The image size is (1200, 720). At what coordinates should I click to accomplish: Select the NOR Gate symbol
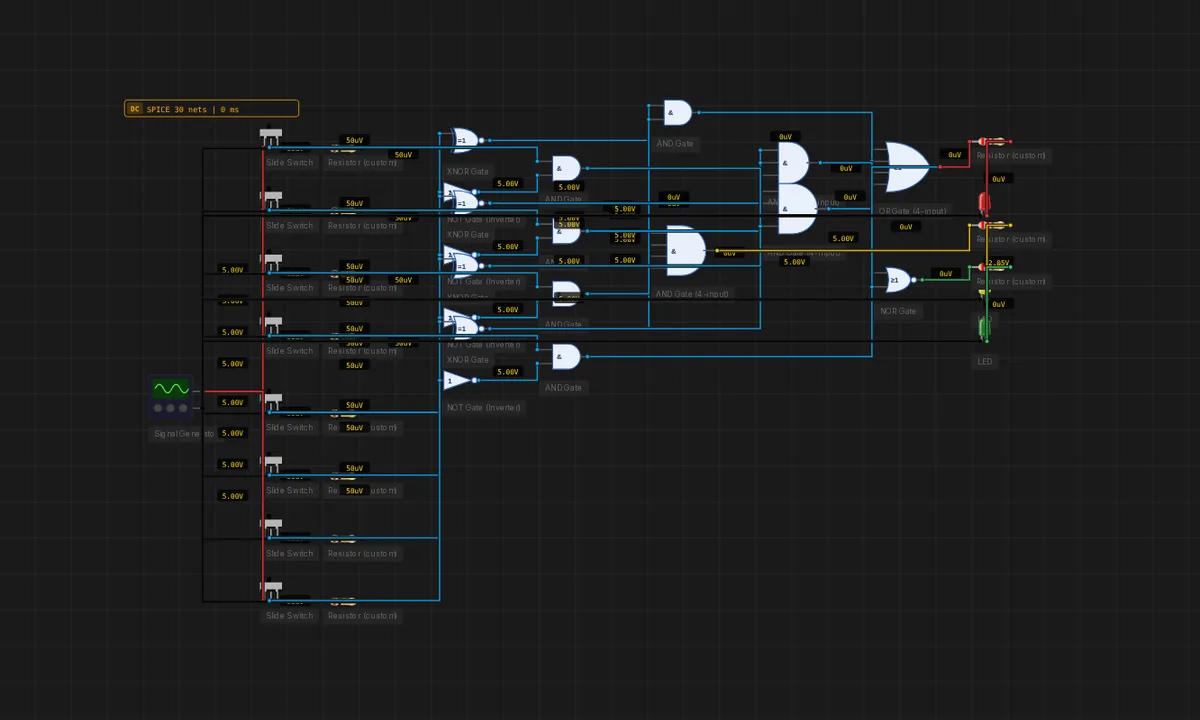[898, 280]
